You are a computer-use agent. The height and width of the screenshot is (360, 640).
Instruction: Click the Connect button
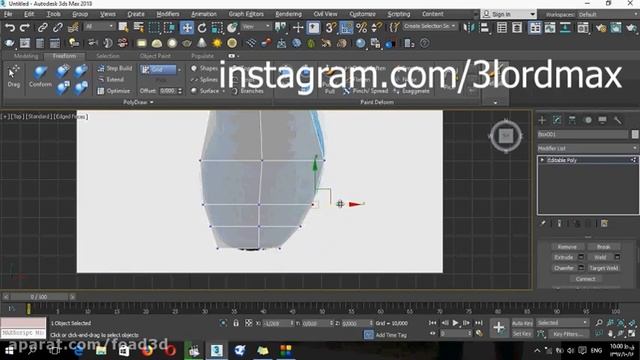(x=585, y=279)
